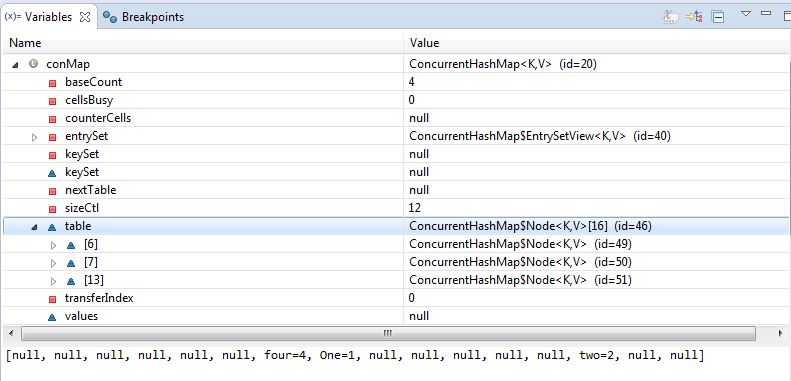Minimize the Variables view panel
This screenshot has height=381, width=791.
pyautogui.click(x=766, y=13)
